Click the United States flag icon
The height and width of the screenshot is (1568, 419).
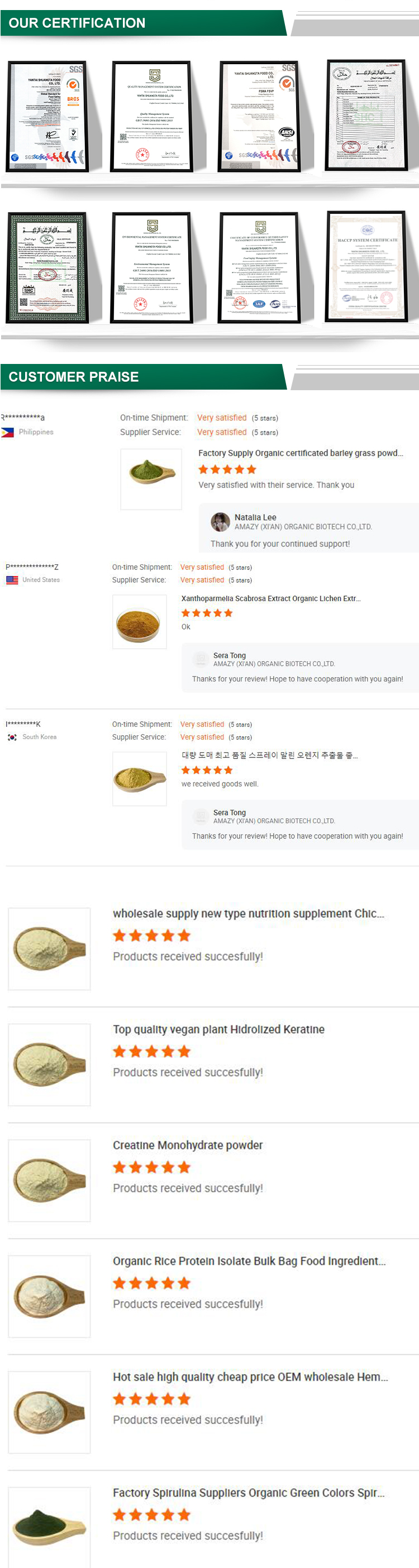point(12,580)
